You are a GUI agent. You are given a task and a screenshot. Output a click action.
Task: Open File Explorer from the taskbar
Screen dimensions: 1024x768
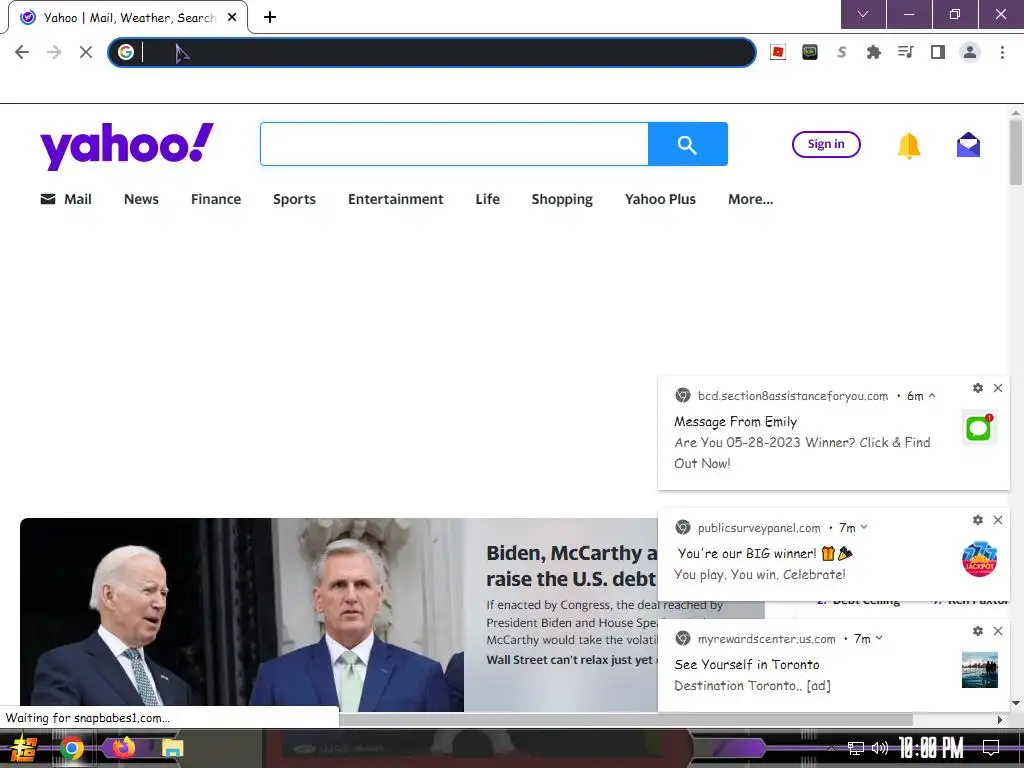pos(172,748)
